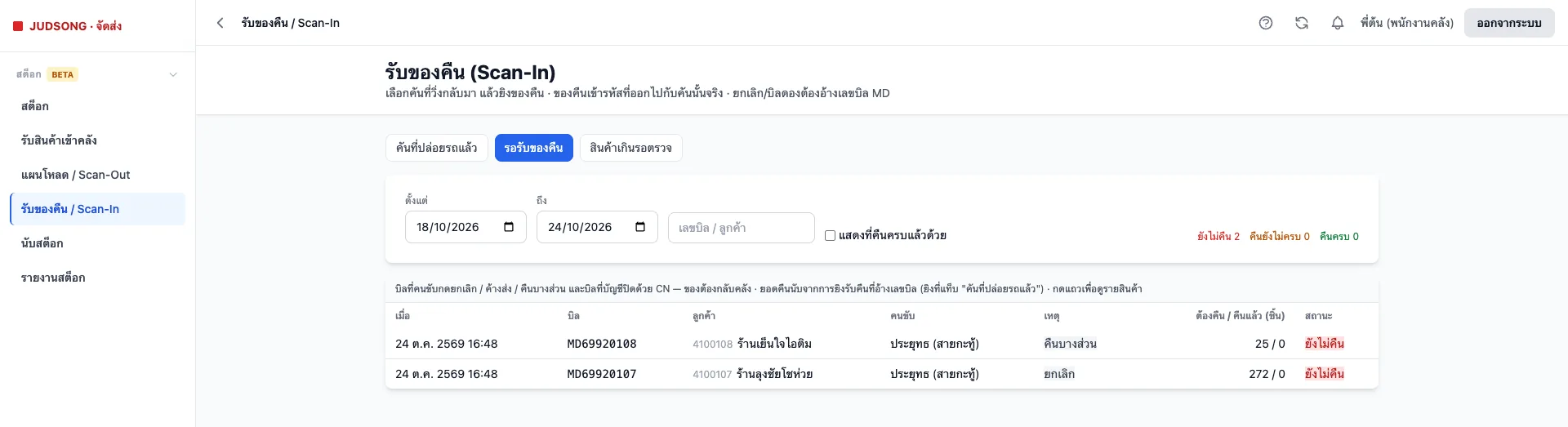Open bill row MD69920108
This screenshot has width=1568, height=427.
[x=882, y=344]
